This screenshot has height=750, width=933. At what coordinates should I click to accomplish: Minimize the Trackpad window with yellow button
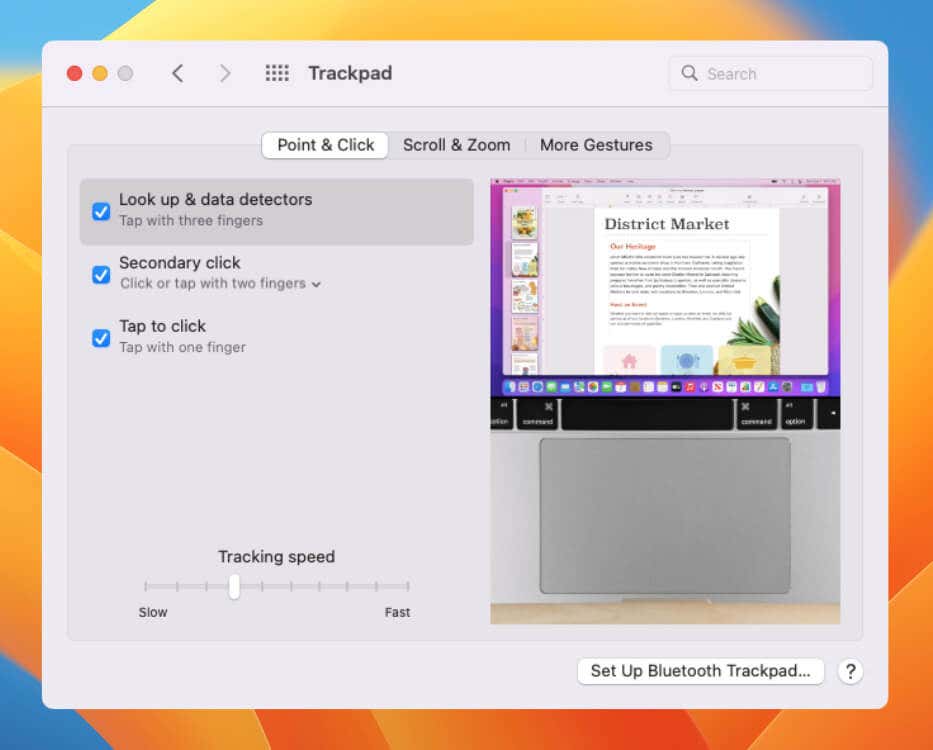100,73
